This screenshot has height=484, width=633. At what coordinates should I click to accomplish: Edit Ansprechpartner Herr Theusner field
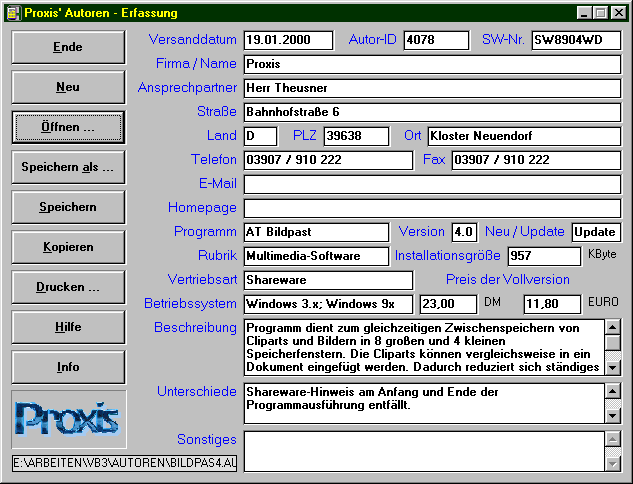(432, 88)
